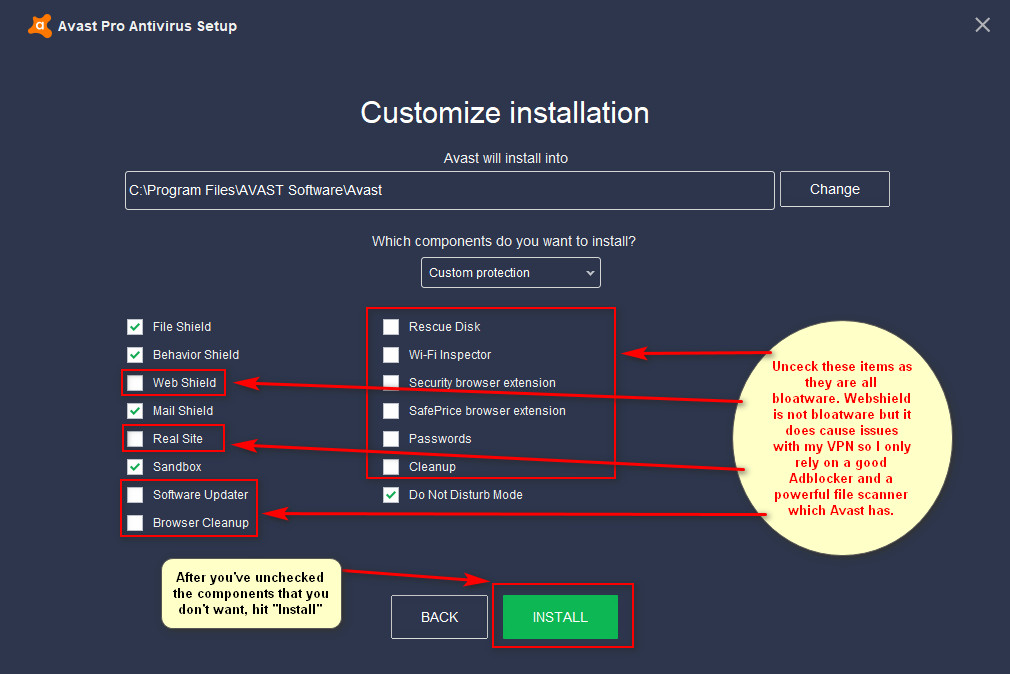Image resolution: width=1010 pixels, height=674 pixels.
Task: Uncheck the Mail Shield checkbox
Action: [x=135, y=410]
